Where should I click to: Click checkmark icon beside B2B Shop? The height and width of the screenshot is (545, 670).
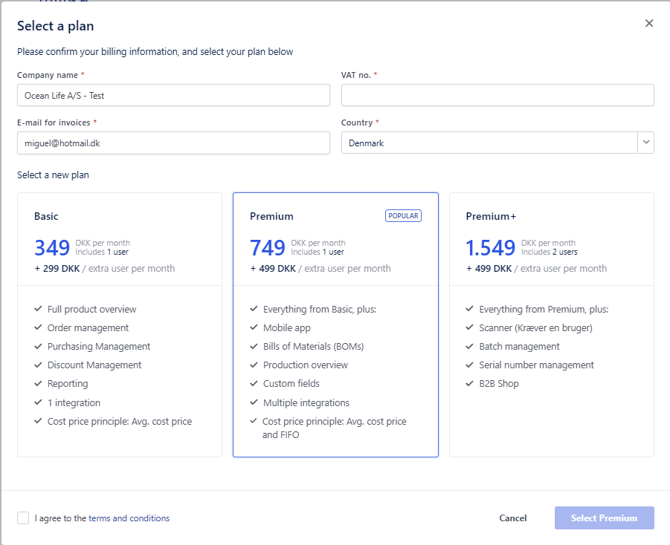(470, 384)
